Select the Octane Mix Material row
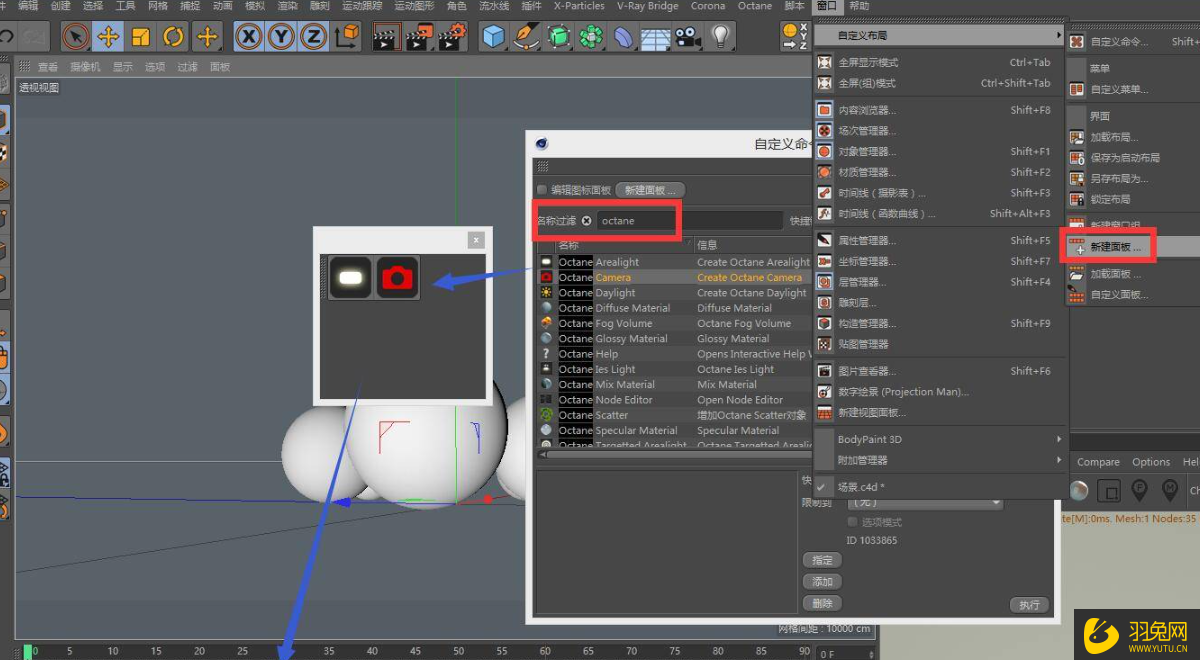 [x=674, y=384]
